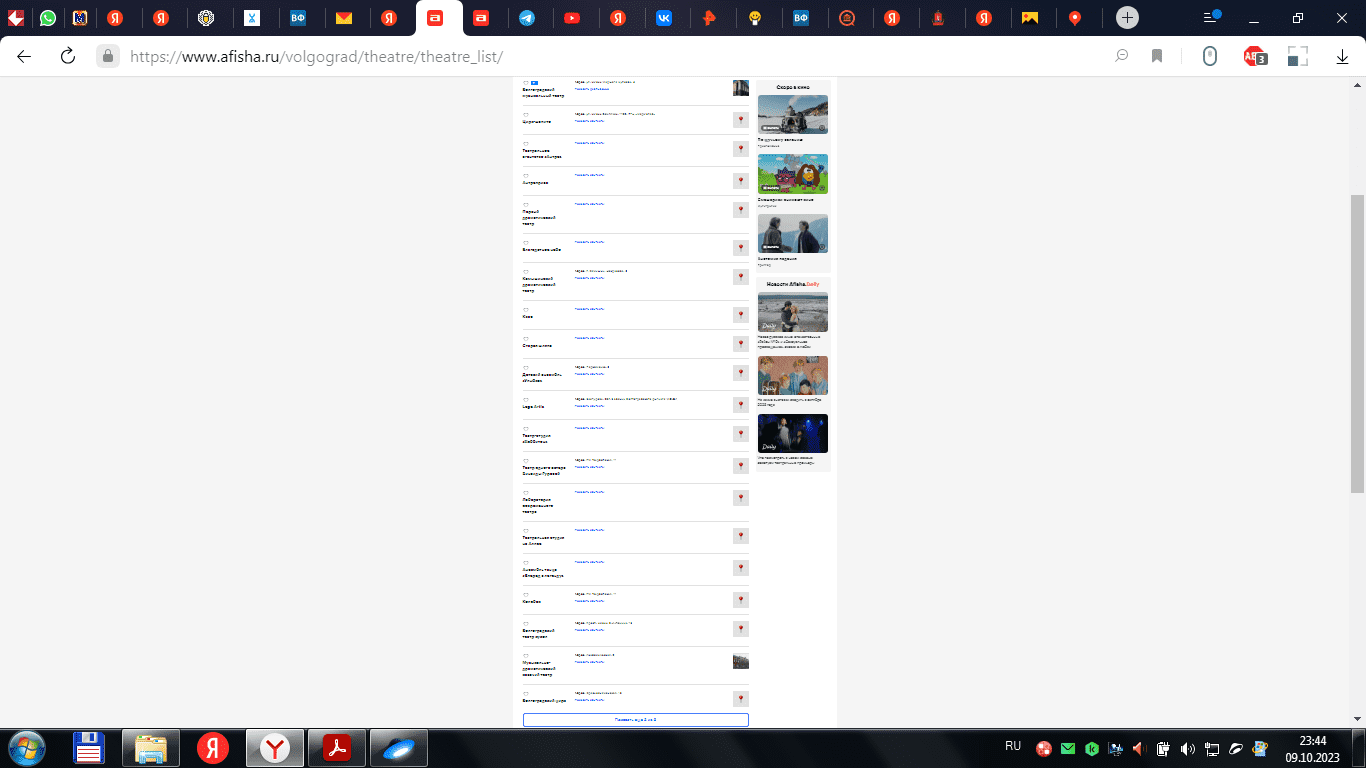This screenshot has width=1366, height=768.
Task: Toggle heart for Волгоградский театр кукол
Action: click(x=526, y=624)
